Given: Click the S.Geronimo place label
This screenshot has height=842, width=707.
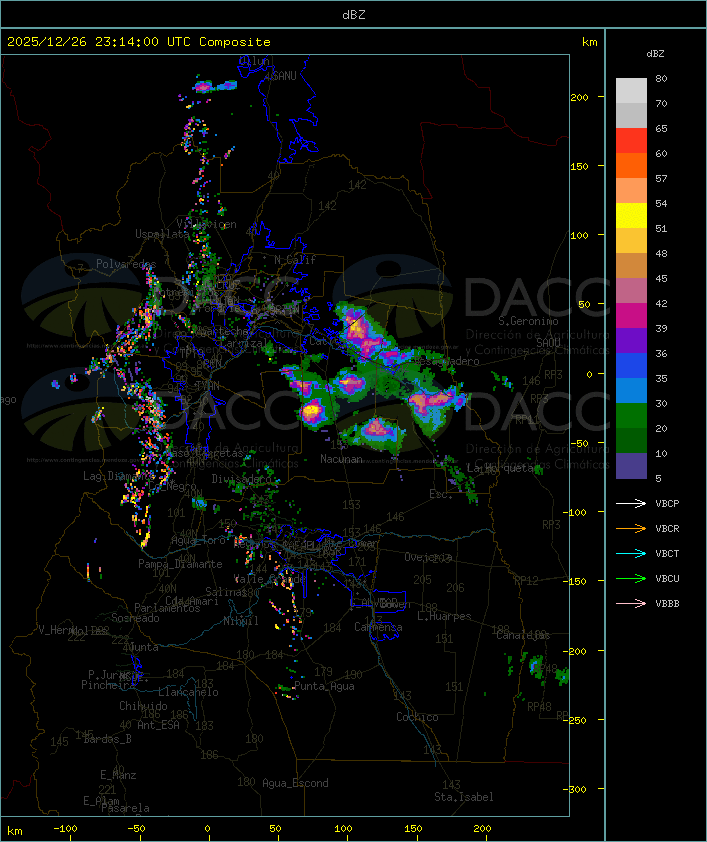Looking at the screenshot, I should tap(528, 321).
